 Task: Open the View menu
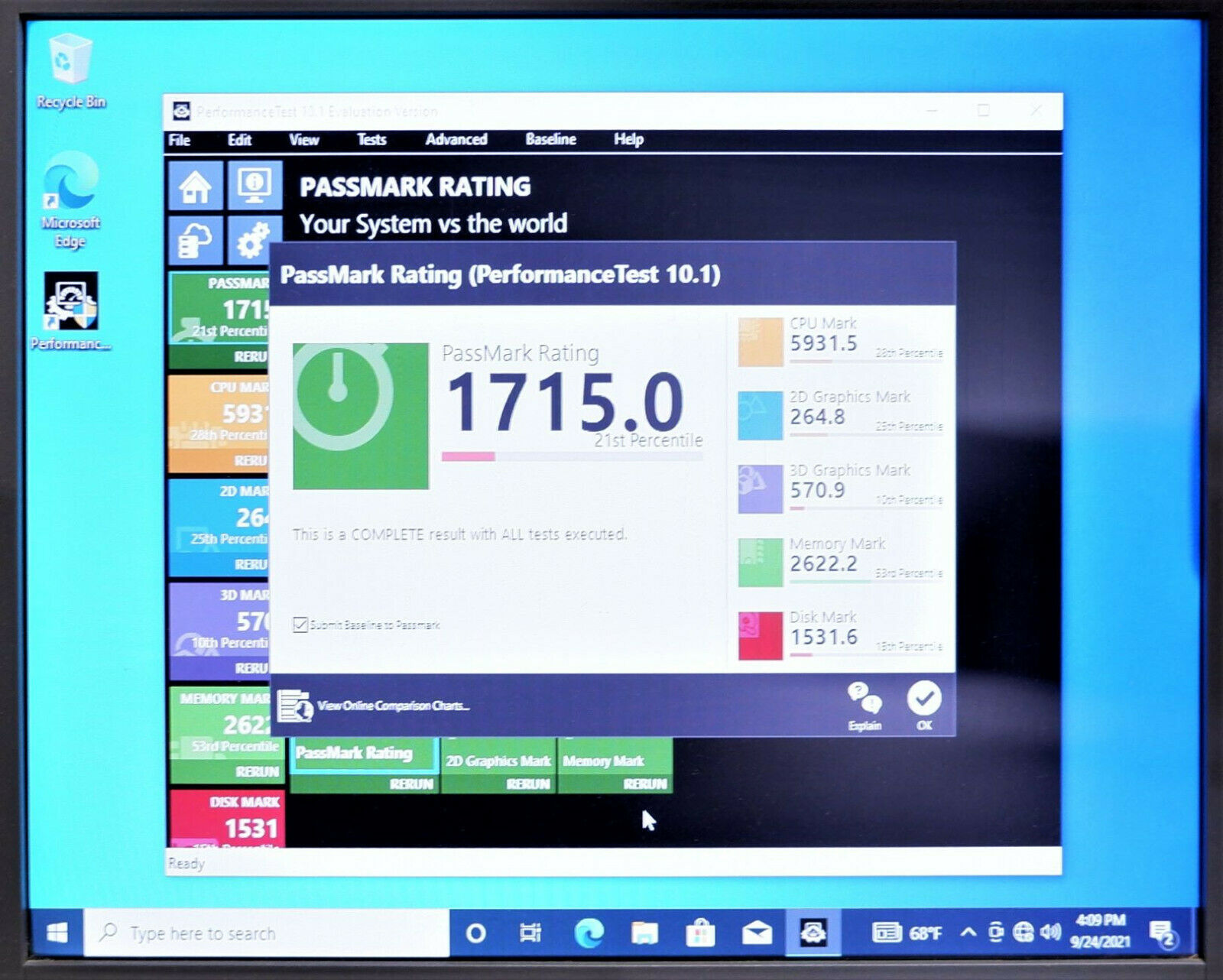tap(303, 140)
